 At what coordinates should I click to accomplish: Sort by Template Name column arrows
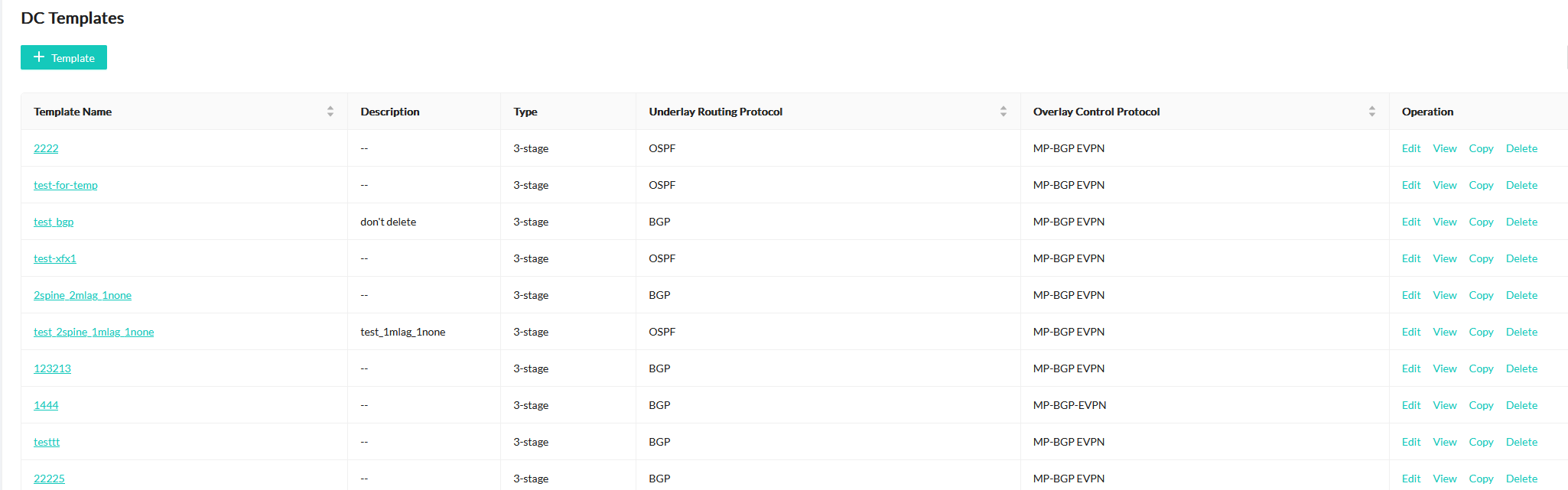point(330,112)
